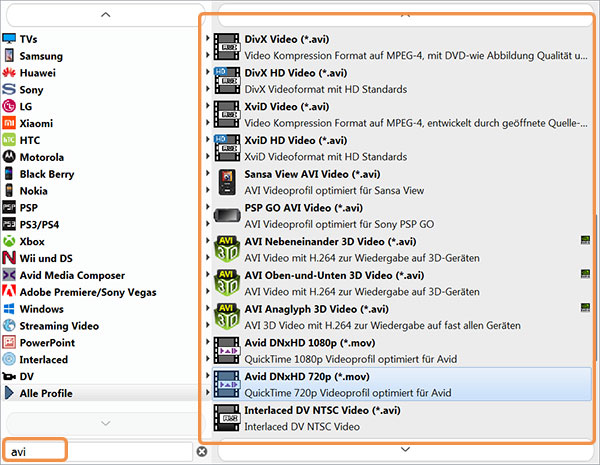Image resolution: width=600 pixels, height=465 pixels.
Task: Click the "Streaming Video" category label
Action: coord(59,326)
